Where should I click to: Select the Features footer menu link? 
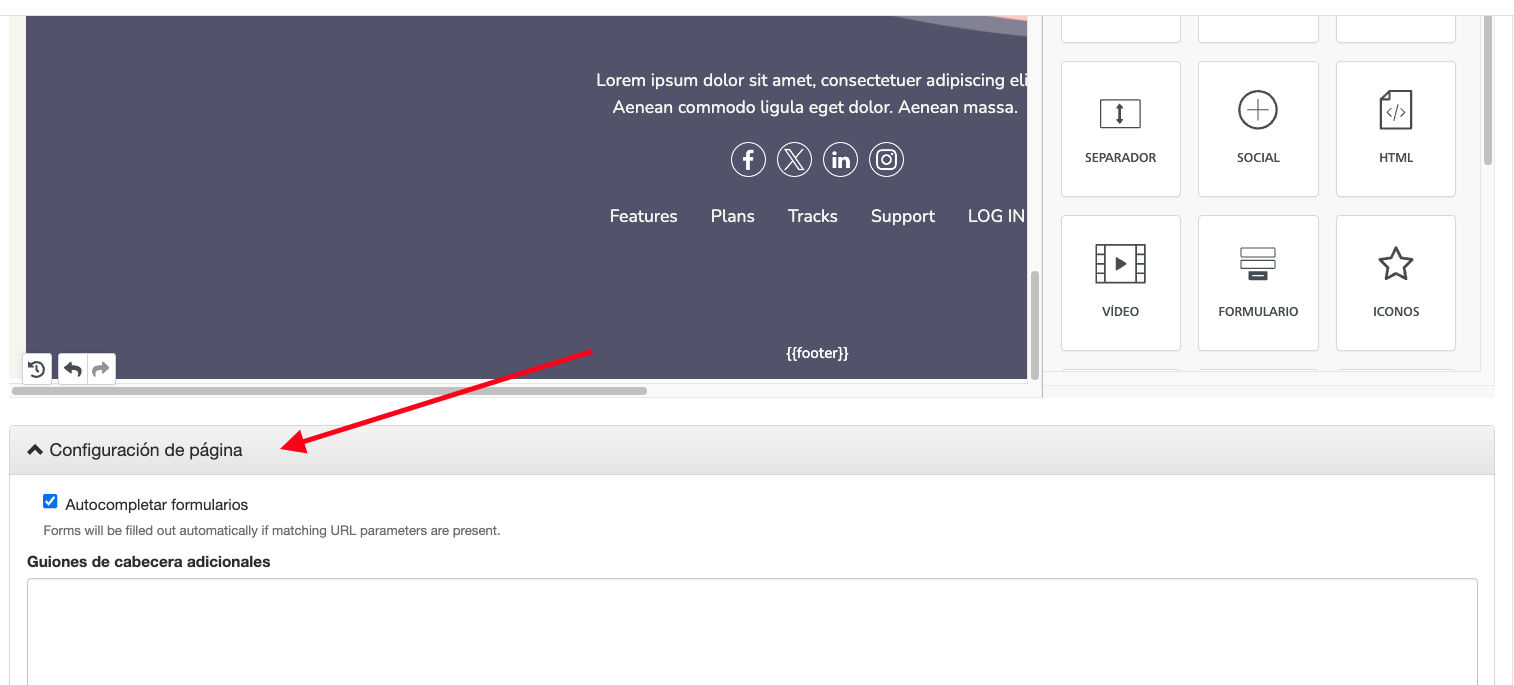point(644,216)
